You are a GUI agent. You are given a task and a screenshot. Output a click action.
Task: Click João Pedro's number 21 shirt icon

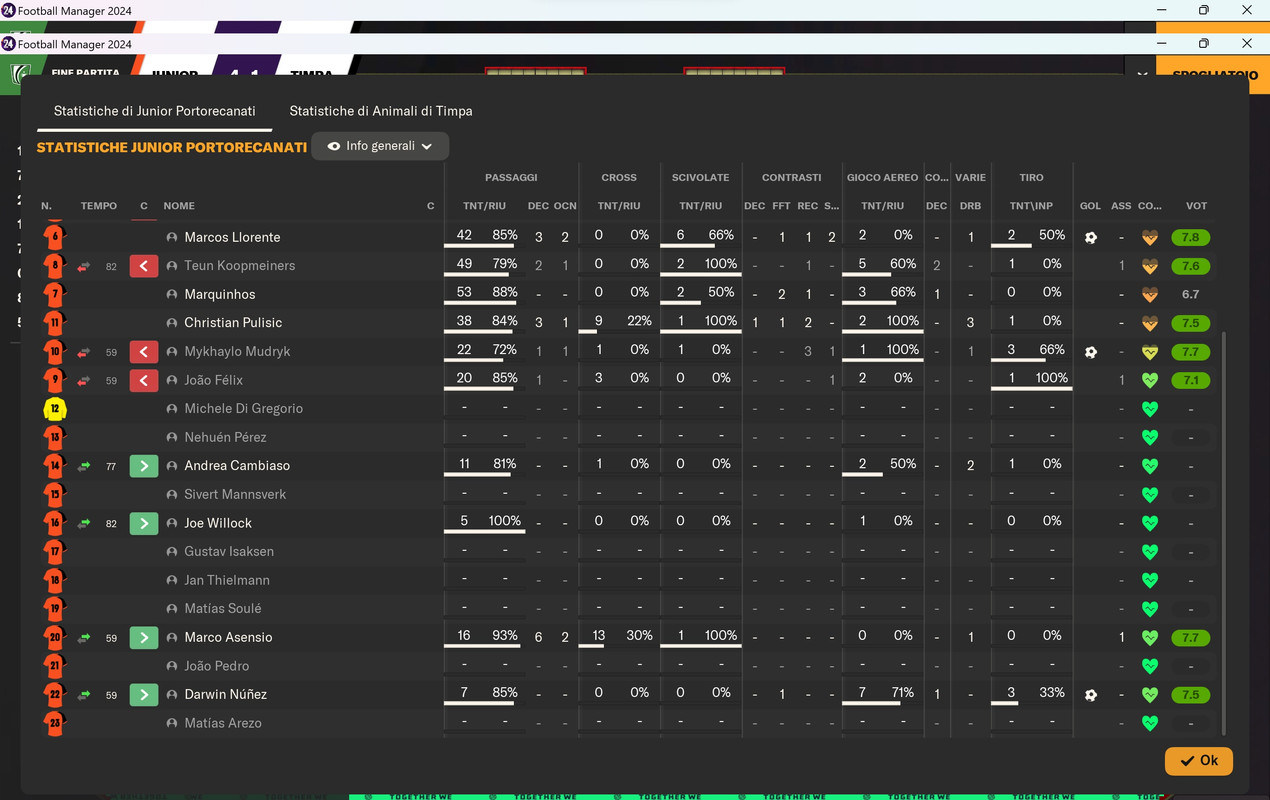[54, 665]
